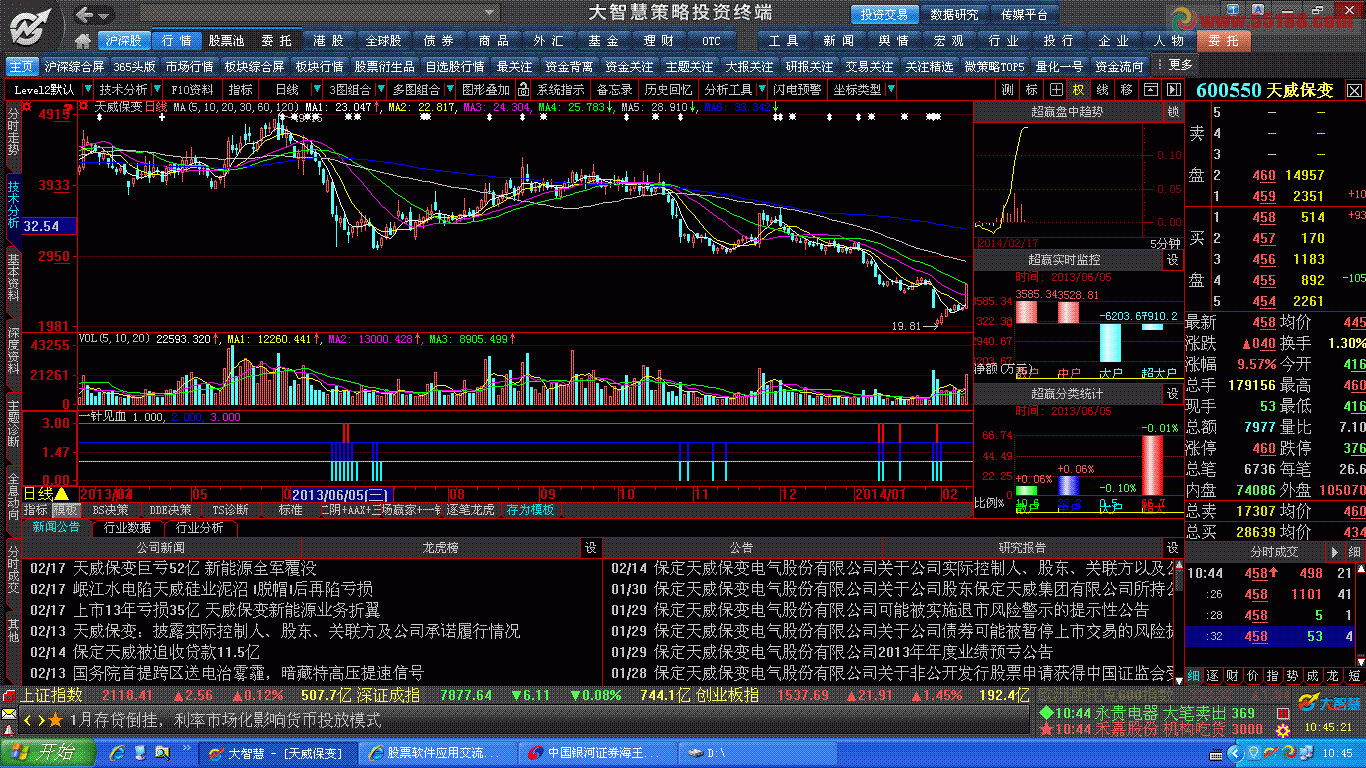Select the BS决策 template
The width and height of the screenshot is (1366, 768).
(110, 509)
